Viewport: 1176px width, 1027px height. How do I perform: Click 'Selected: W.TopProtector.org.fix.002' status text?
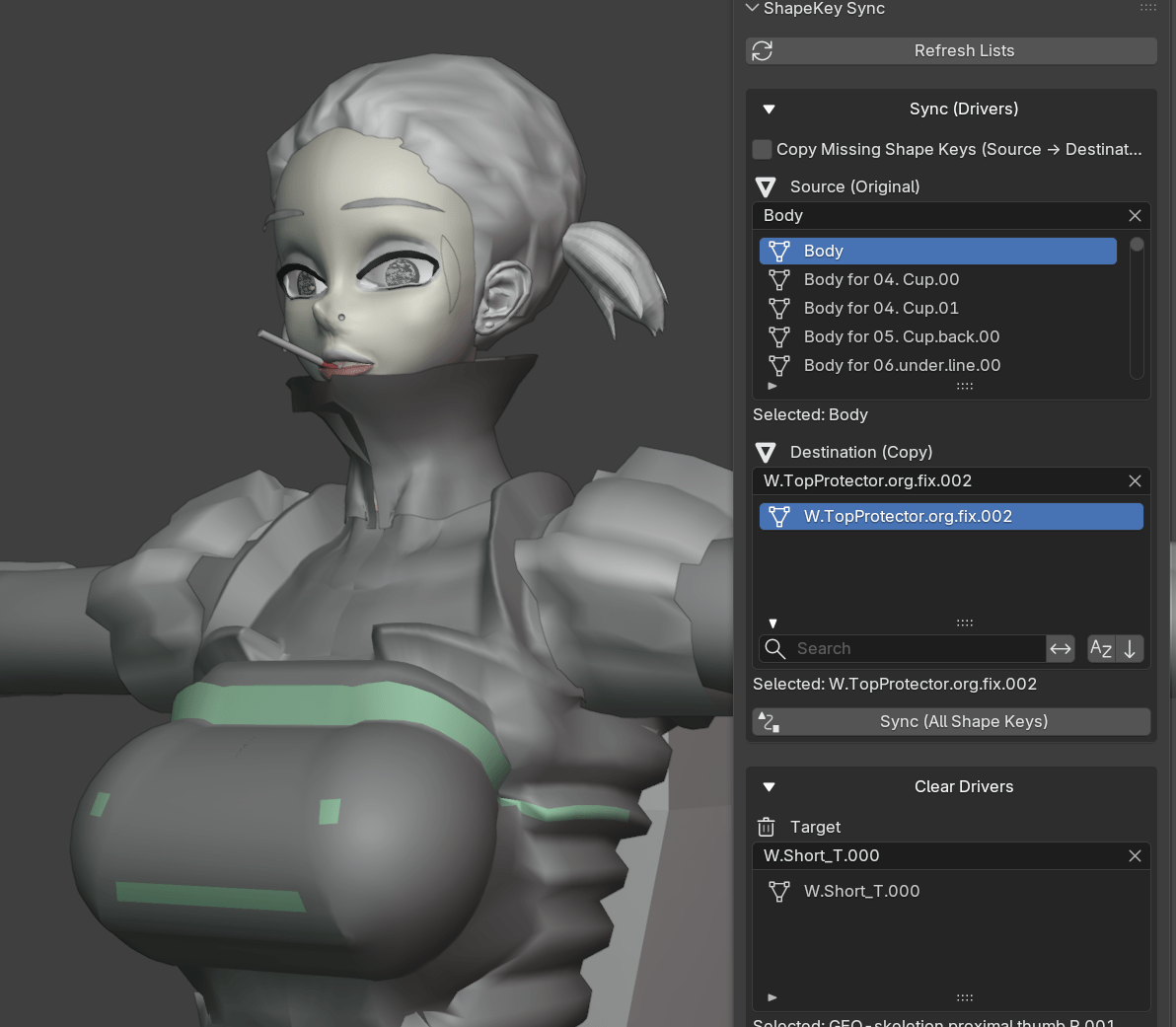(x=895, y=684)
